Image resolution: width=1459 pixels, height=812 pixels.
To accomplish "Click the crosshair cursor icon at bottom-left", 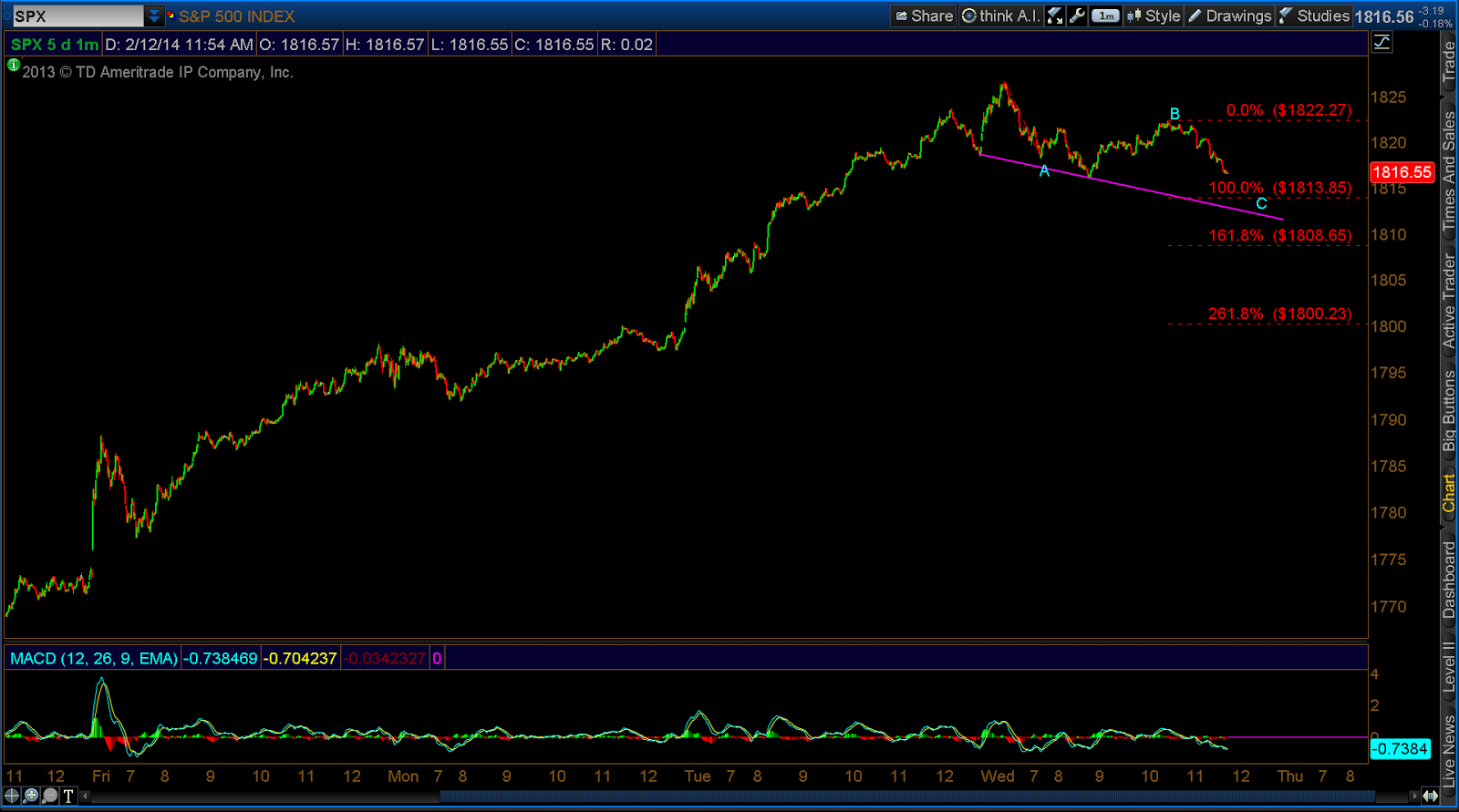I will [12, 796].
